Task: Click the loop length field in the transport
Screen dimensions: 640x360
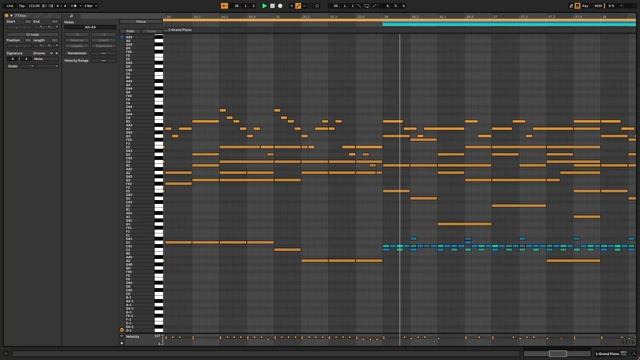Action: 396,6
